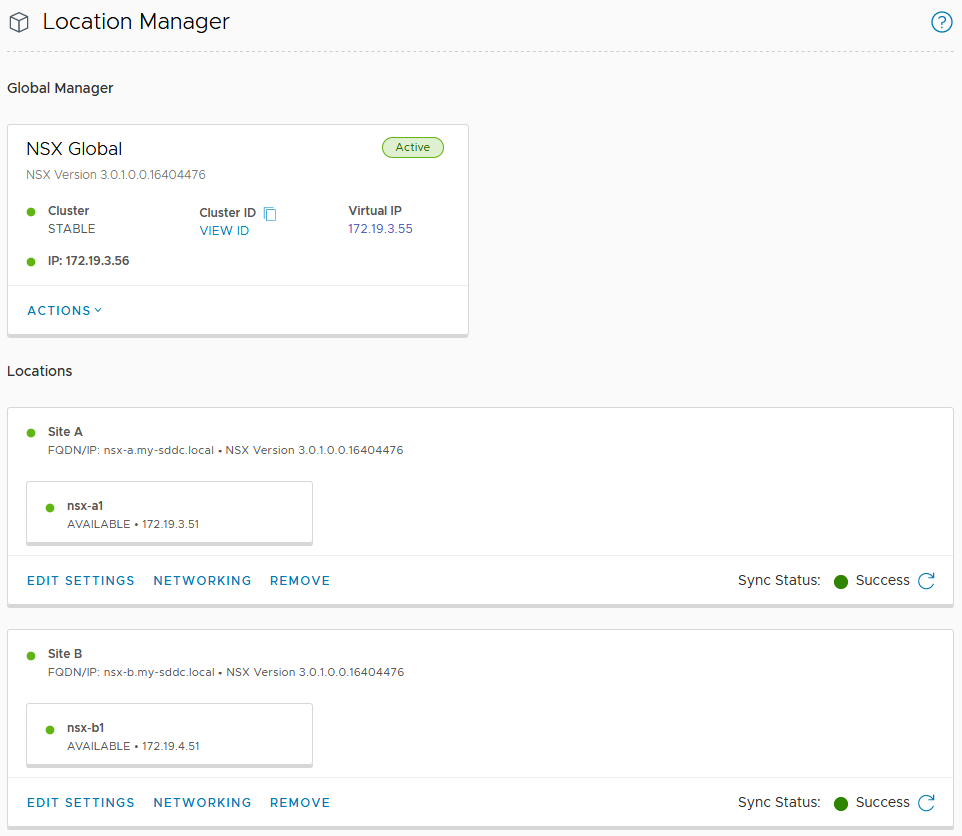This screenshot has height=836, width=962.
Task: Click REMOVE for Site B
Action: click(x=300, y=802)
